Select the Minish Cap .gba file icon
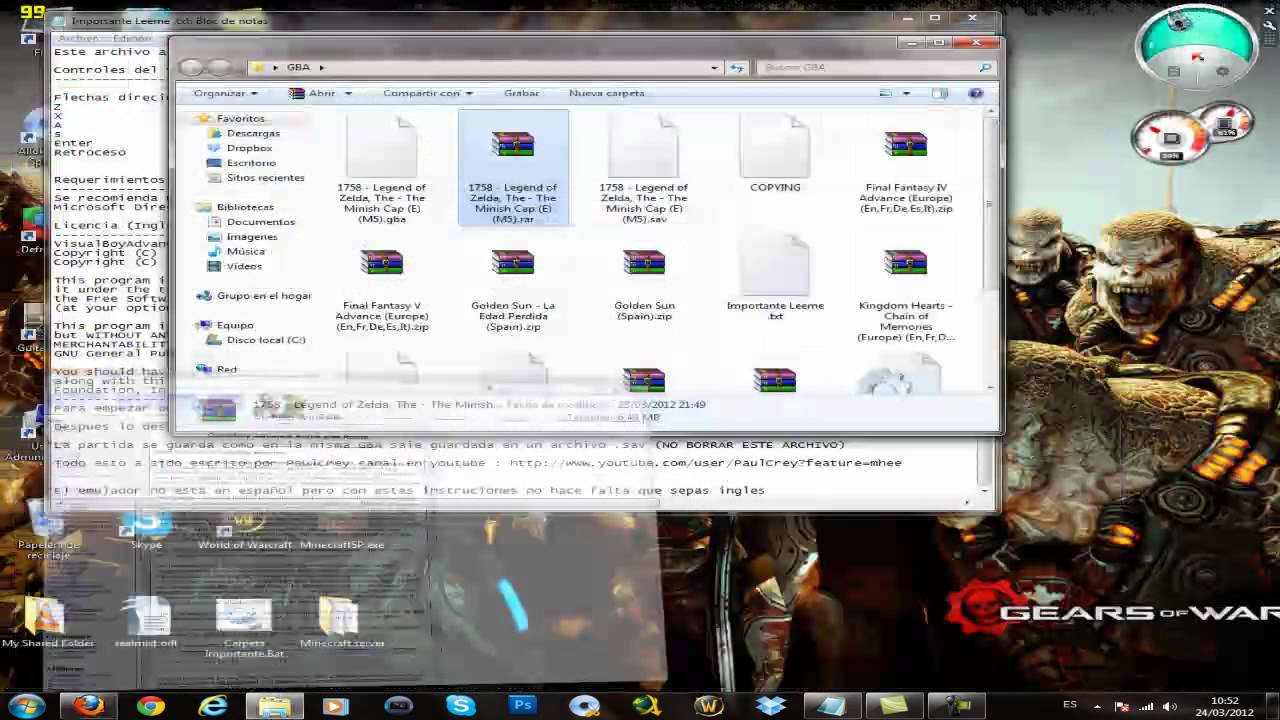The height and width of the screenshot is (720, 1280). 381,147
